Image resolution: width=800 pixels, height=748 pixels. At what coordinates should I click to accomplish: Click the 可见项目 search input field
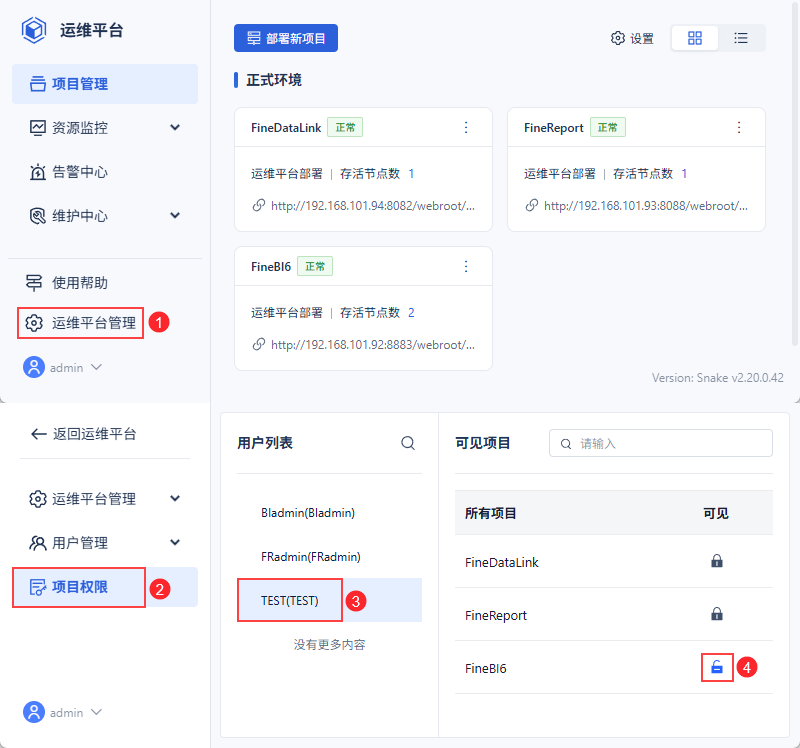tap(661, 443)
